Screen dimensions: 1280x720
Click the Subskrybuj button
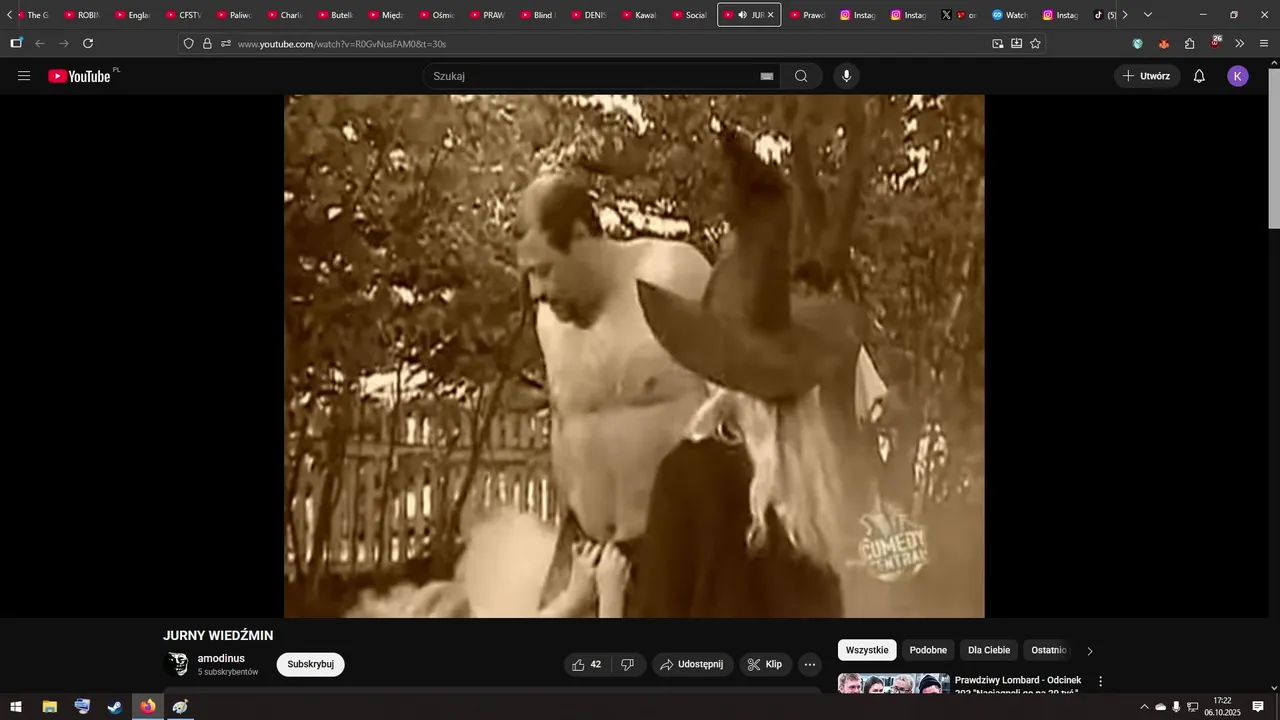(x=310, y=665)
